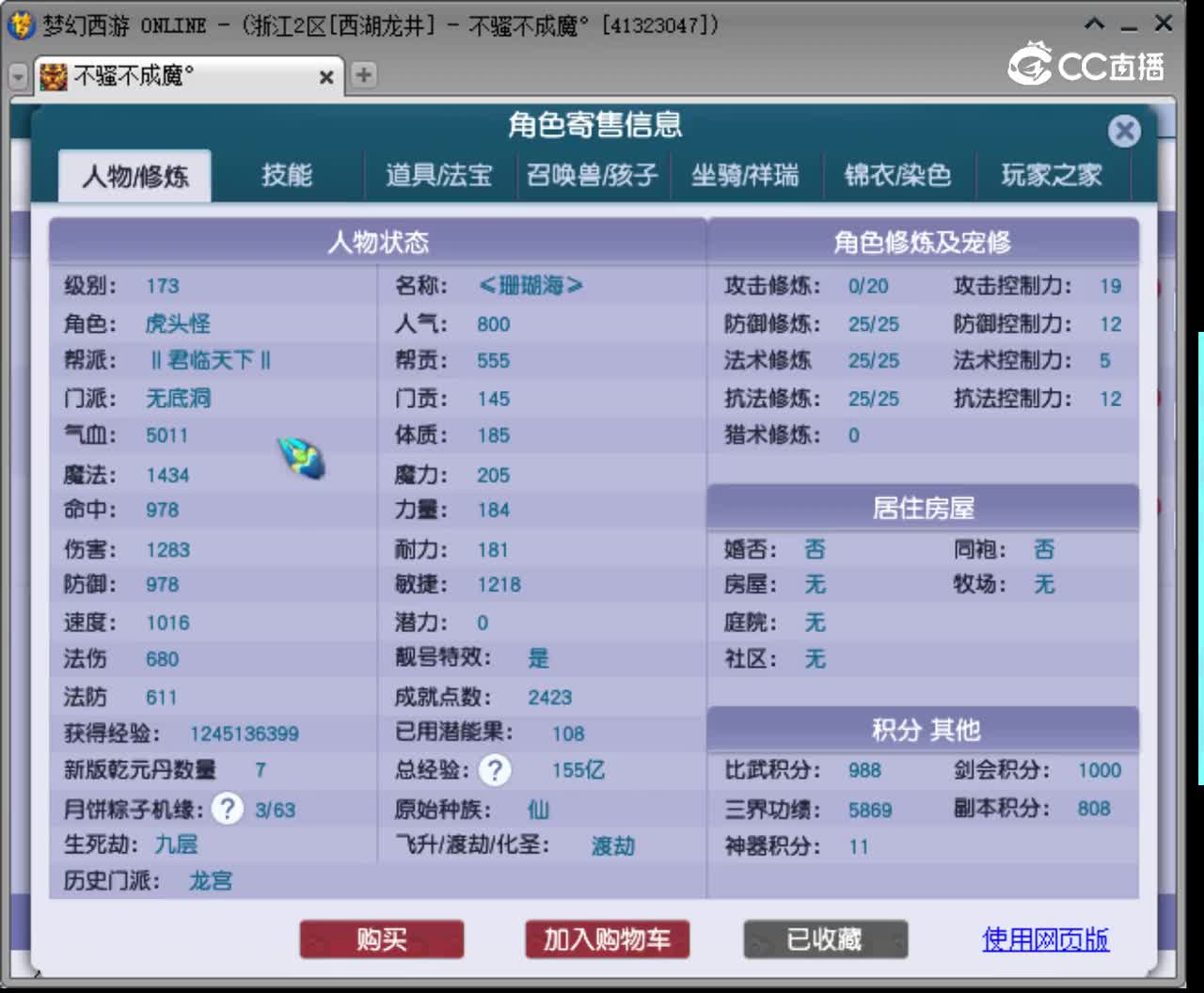The image size is (1204, 993).
Task: Open the 道具/法宝 tab
Action: [x=439, y=175]
